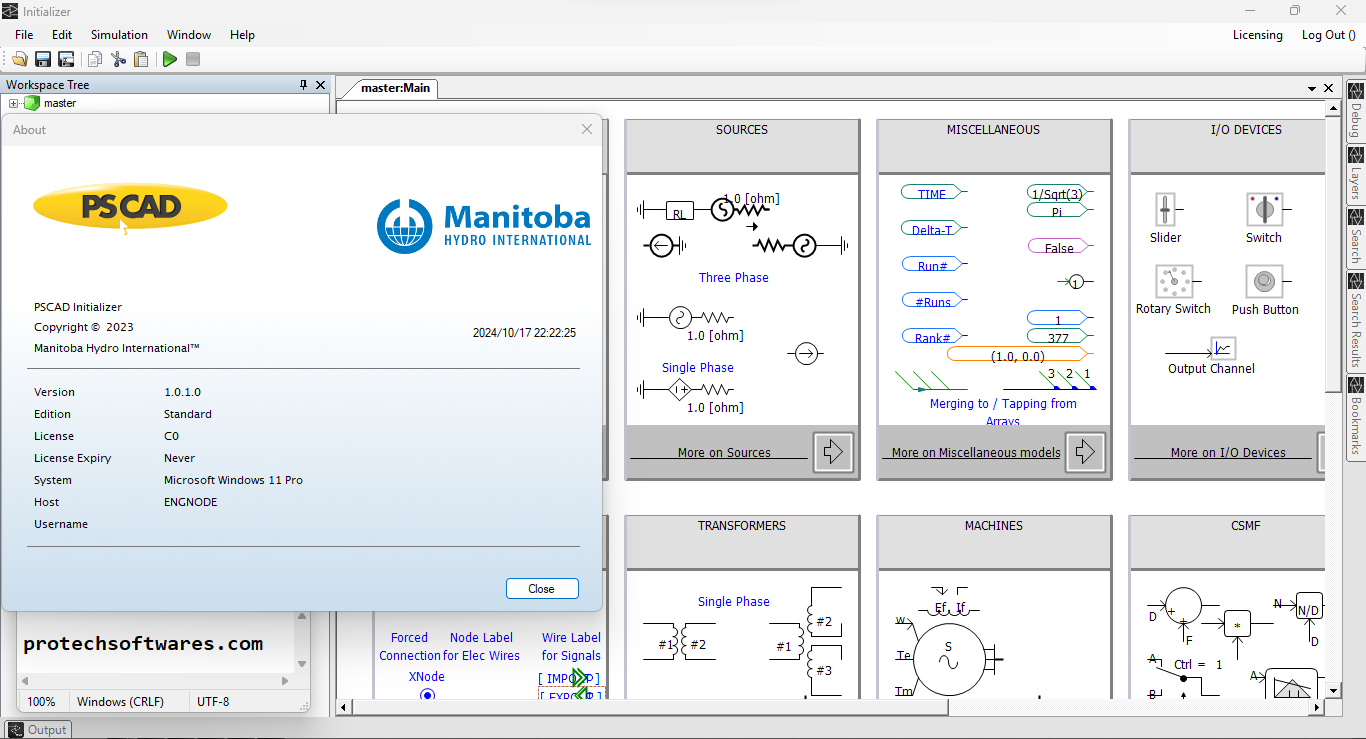Open the Bookmarks side panel tab
This screenshot has height=739, width=1366.
click(1356, 417)
